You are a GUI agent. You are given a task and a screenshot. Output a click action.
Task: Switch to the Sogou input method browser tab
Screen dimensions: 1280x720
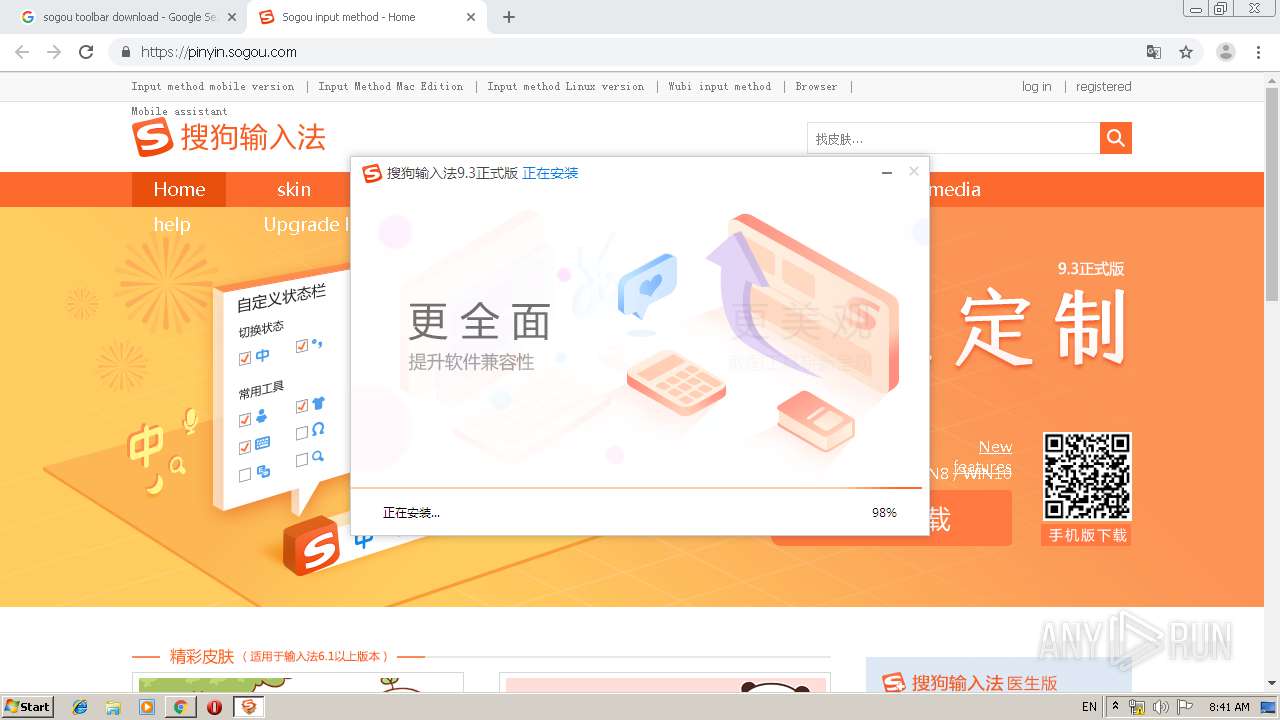[x=365, y=17]
